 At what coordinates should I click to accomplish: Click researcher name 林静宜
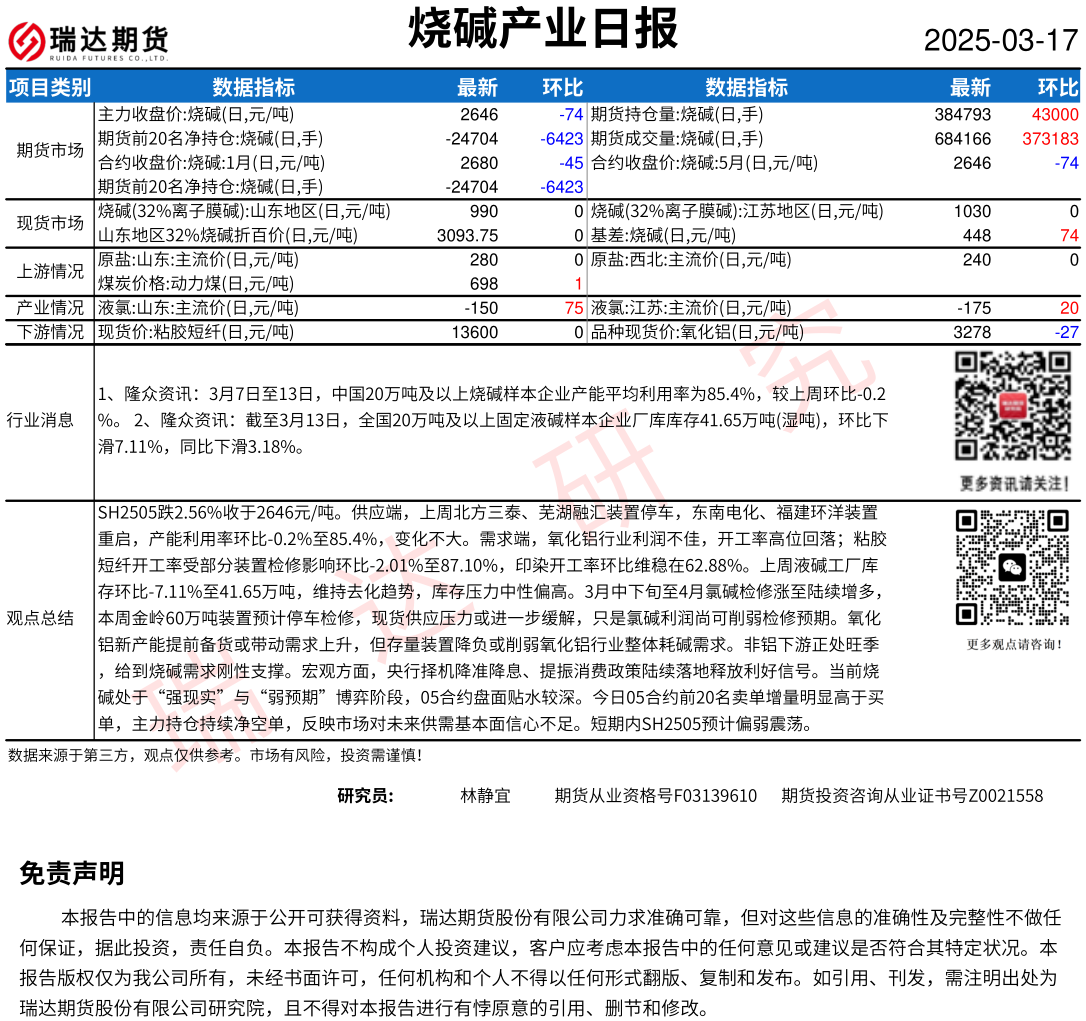(x=486, y=796)
